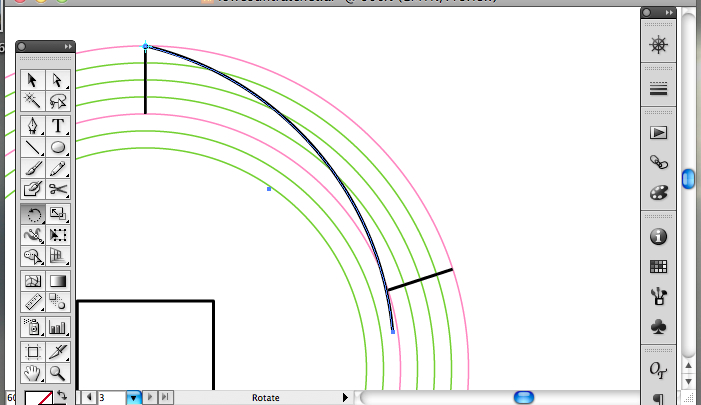Click the vertical scroll down arrow
The height and width of the screenshot is (405, 701).
click(x=688, y=381)
